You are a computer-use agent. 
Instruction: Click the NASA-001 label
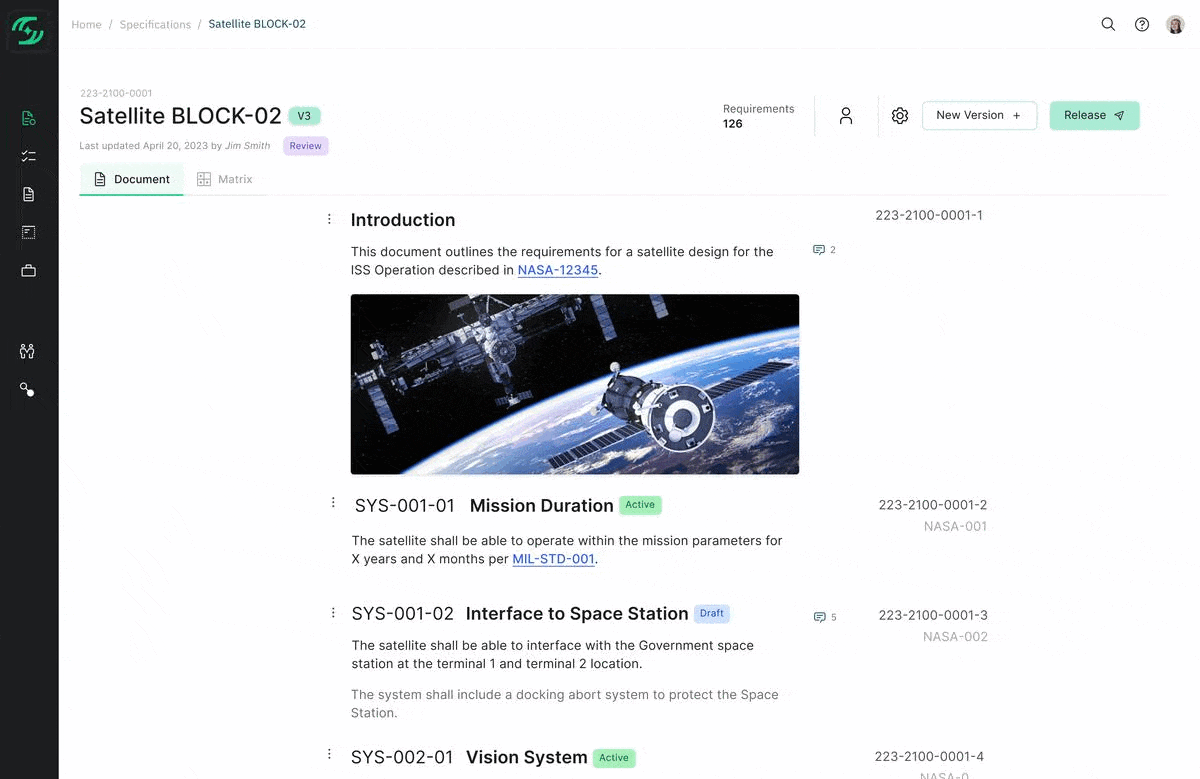(x=955, y=526)
